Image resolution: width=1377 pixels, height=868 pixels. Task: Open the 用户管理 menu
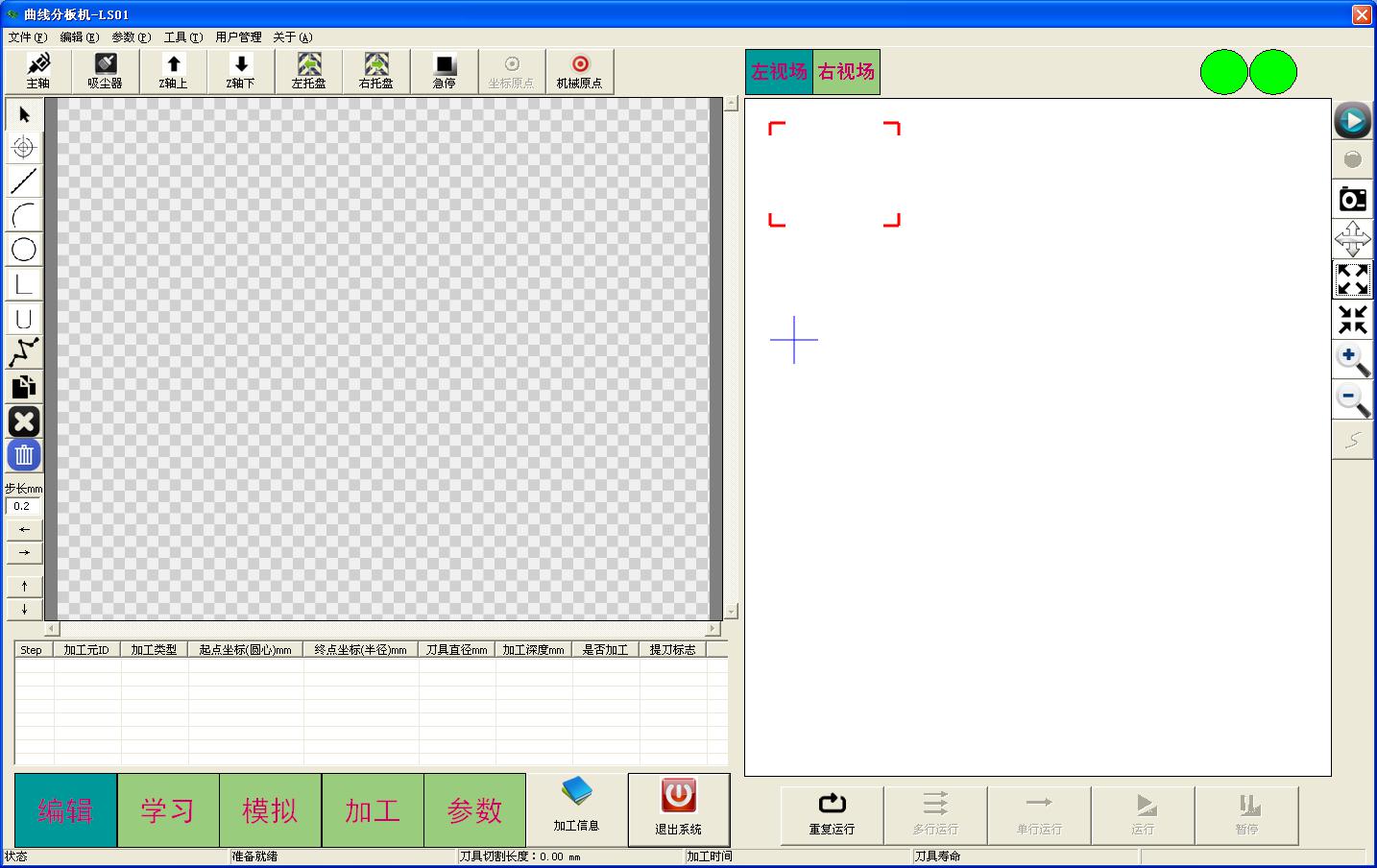(x=238, y=37)
